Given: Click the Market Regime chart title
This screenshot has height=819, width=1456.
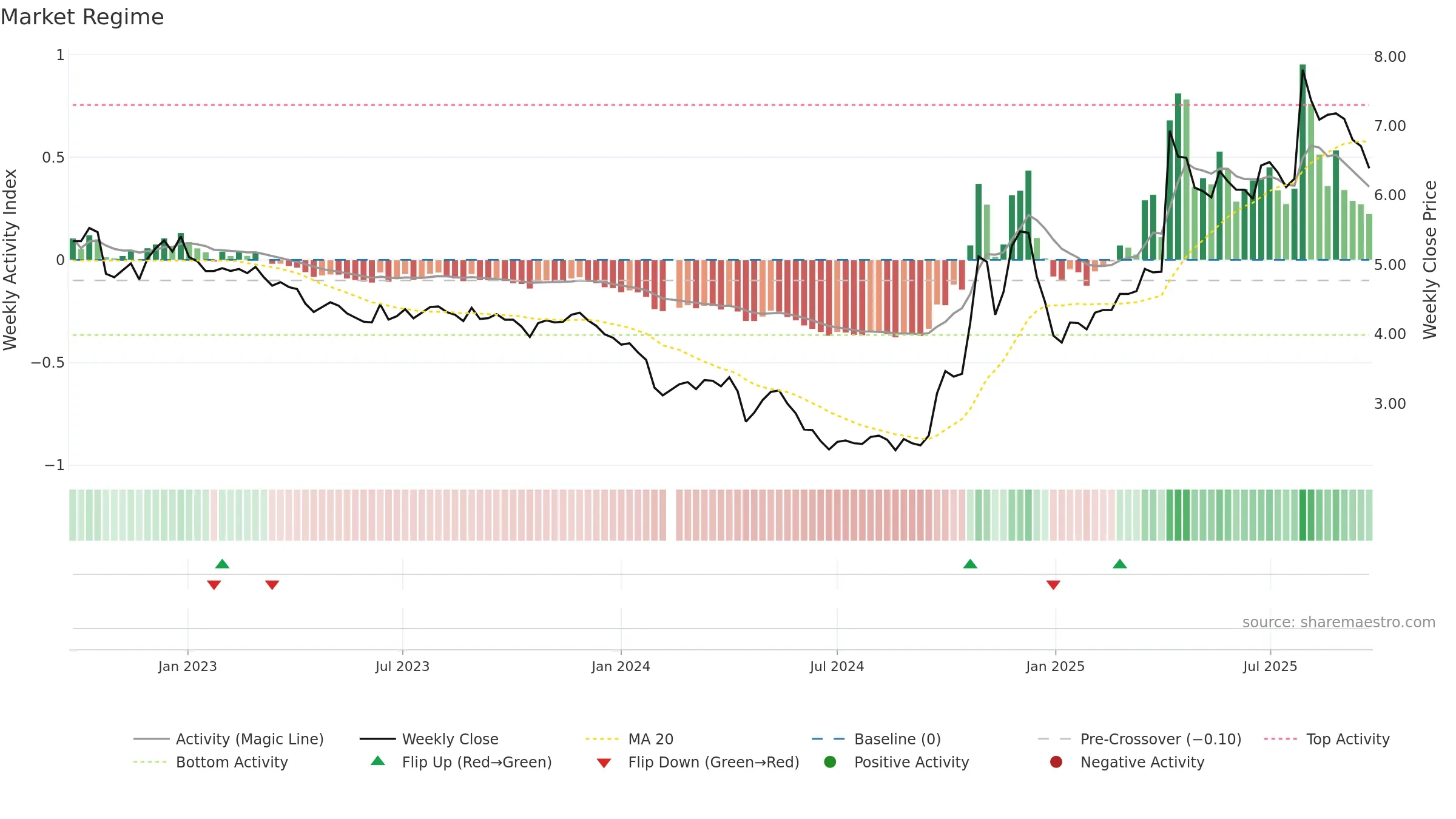Looking at the screenshot, I should [x=83, y=17].
